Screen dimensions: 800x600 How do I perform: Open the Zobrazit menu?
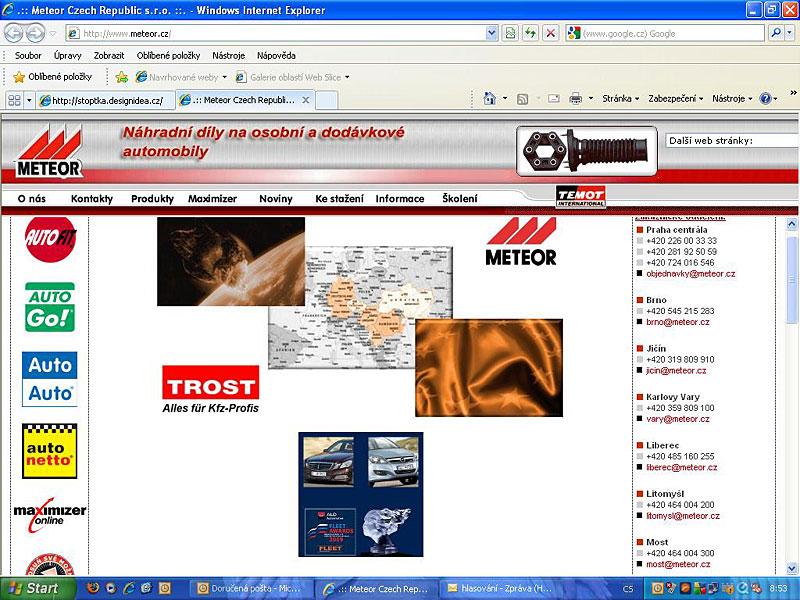(x=109, y=56)
